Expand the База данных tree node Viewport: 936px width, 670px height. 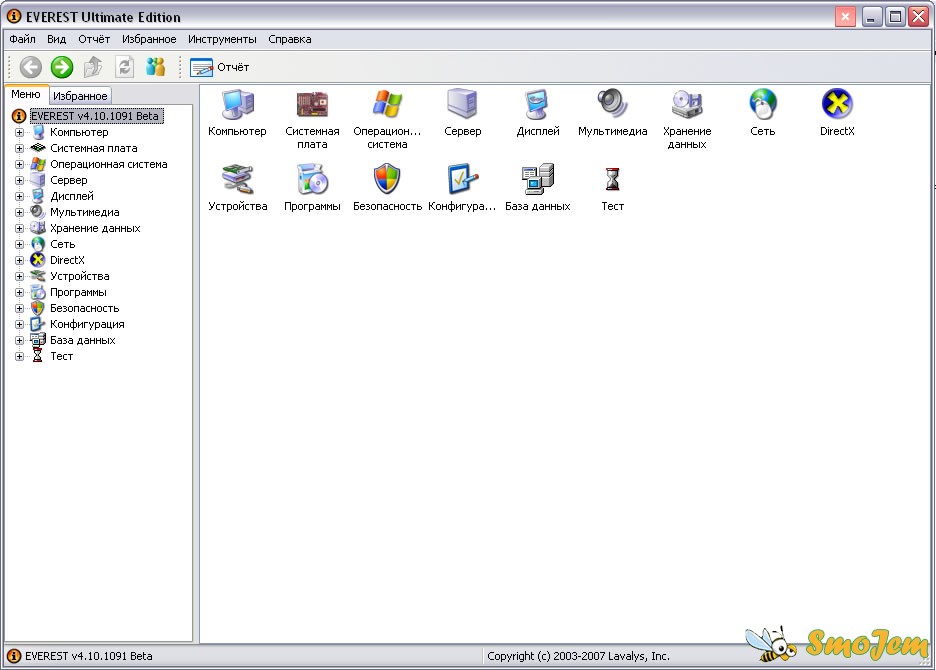[19, 340]
